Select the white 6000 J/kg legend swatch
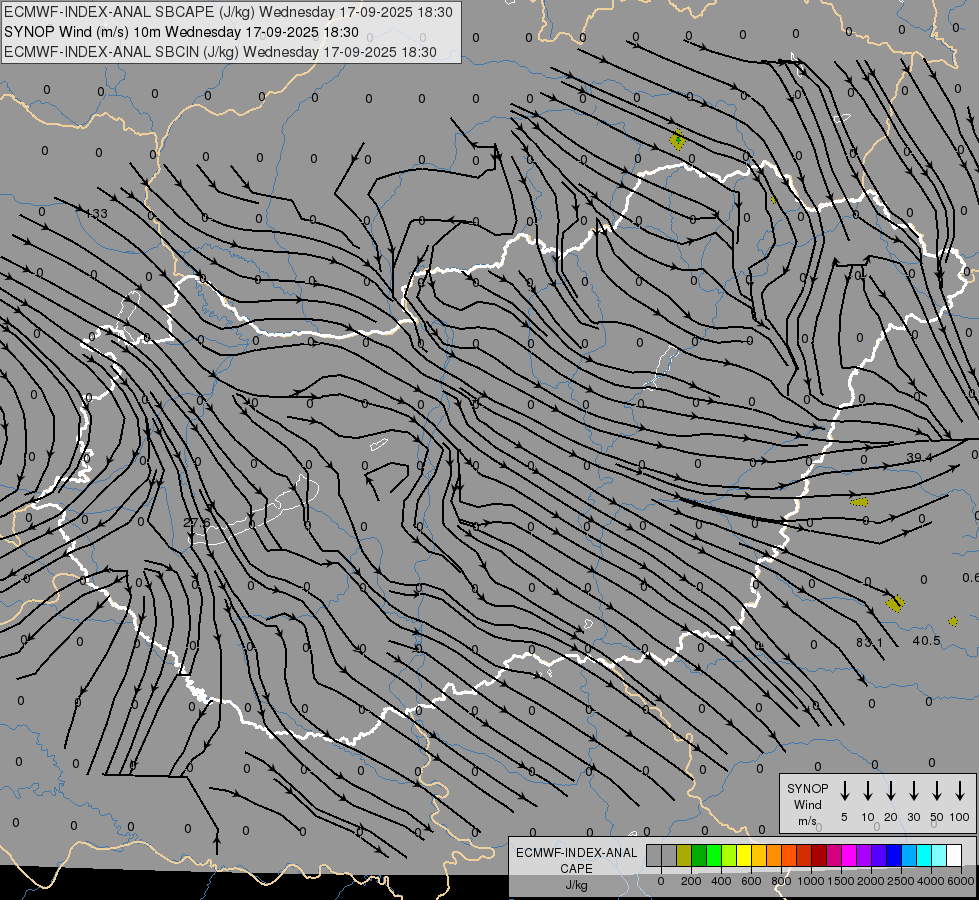Screen dimensions: 979x900 click(x=953, y=855)
